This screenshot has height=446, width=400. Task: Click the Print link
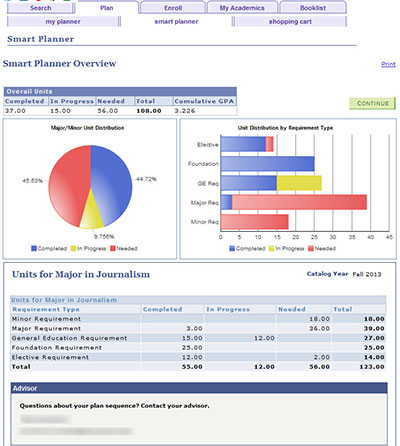(x=388, y=64)
